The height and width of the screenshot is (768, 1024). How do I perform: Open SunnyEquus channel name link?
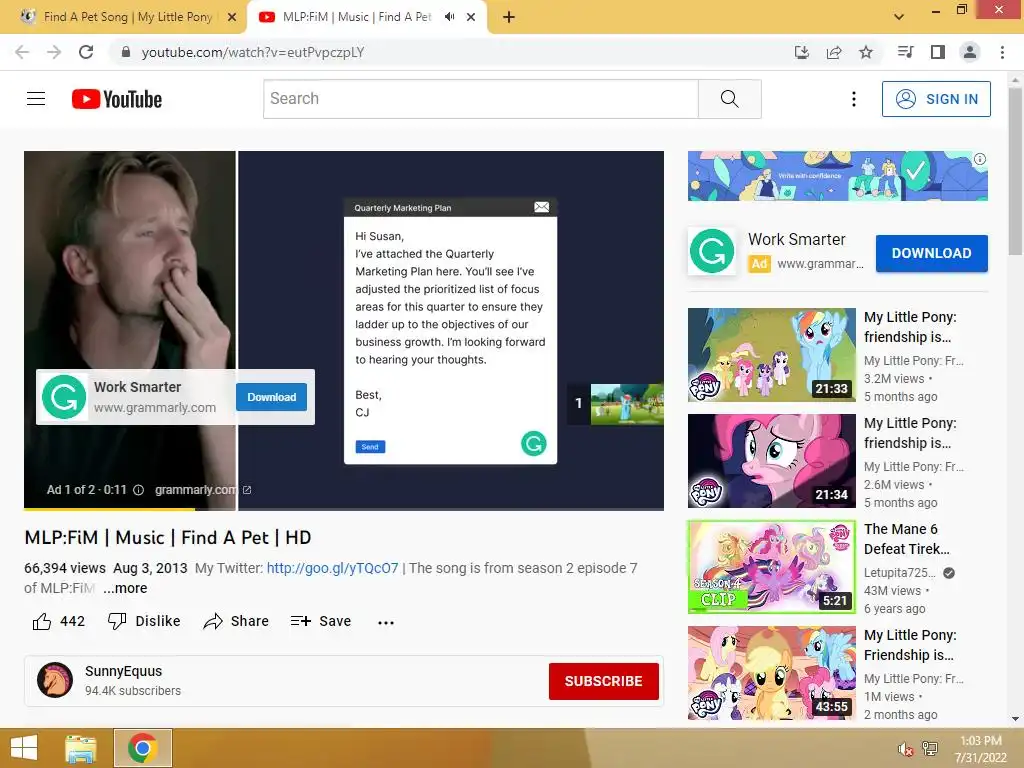click(x=123, y=671)
